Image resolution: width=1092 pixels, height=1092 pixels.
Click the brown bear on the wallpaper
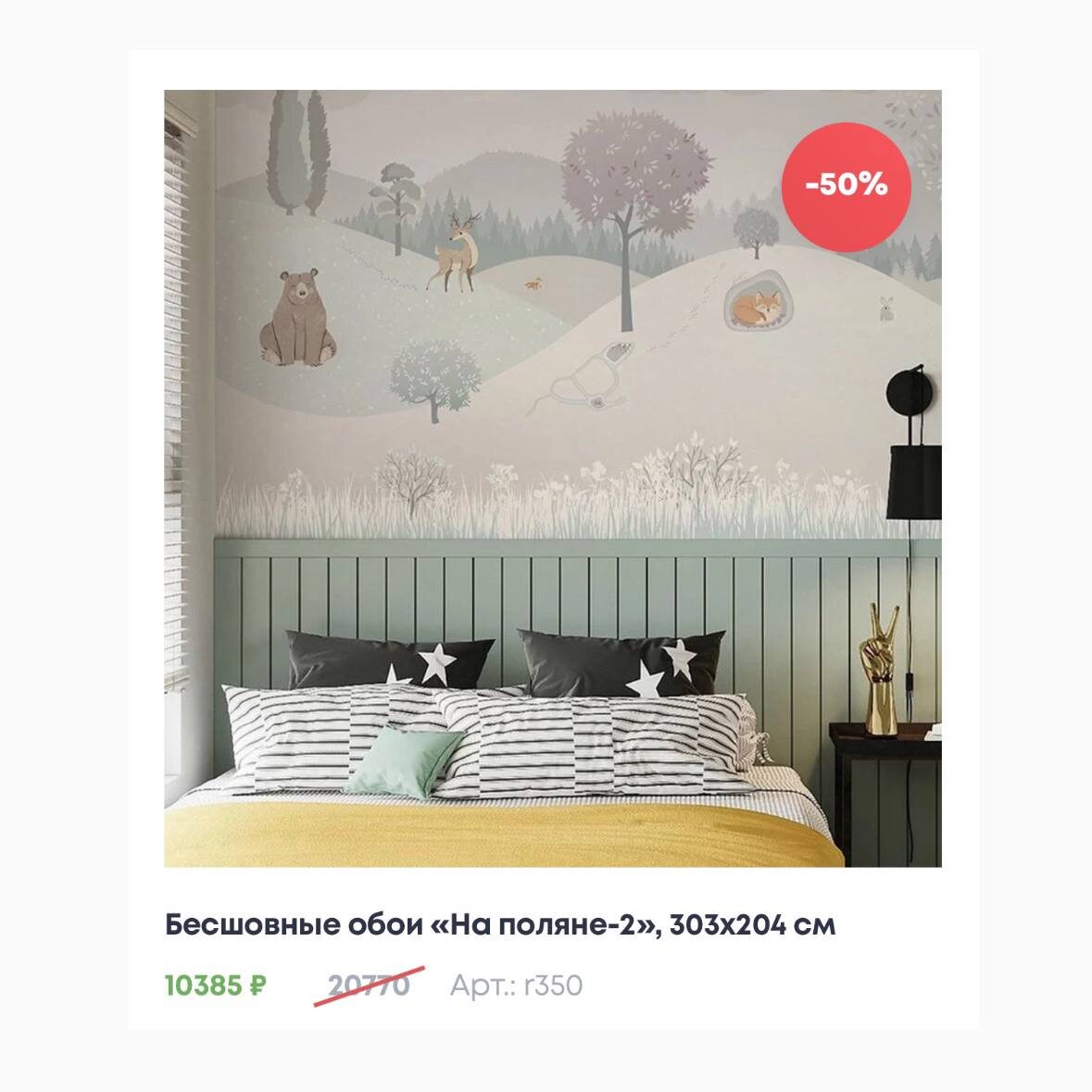coord(298,318)
